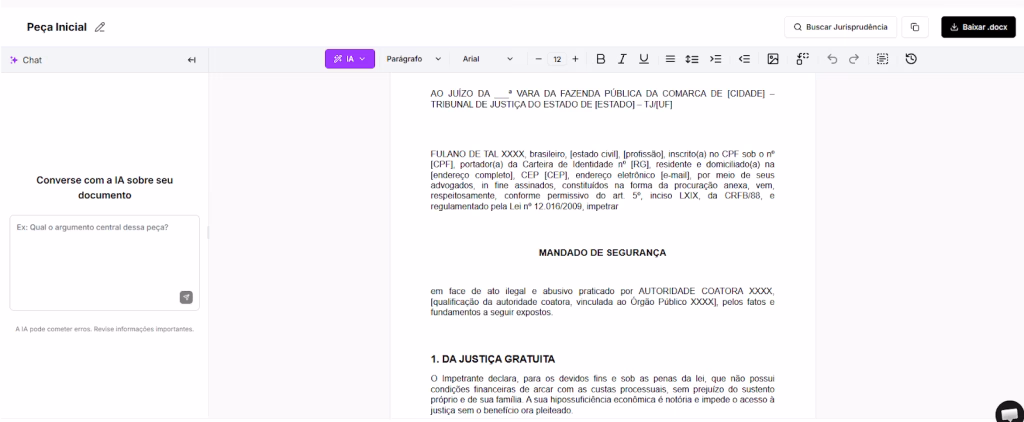Screen dimensions: 1024x422
Task: Copy document with duplicate icon button
Action: [x=915, y=27]
